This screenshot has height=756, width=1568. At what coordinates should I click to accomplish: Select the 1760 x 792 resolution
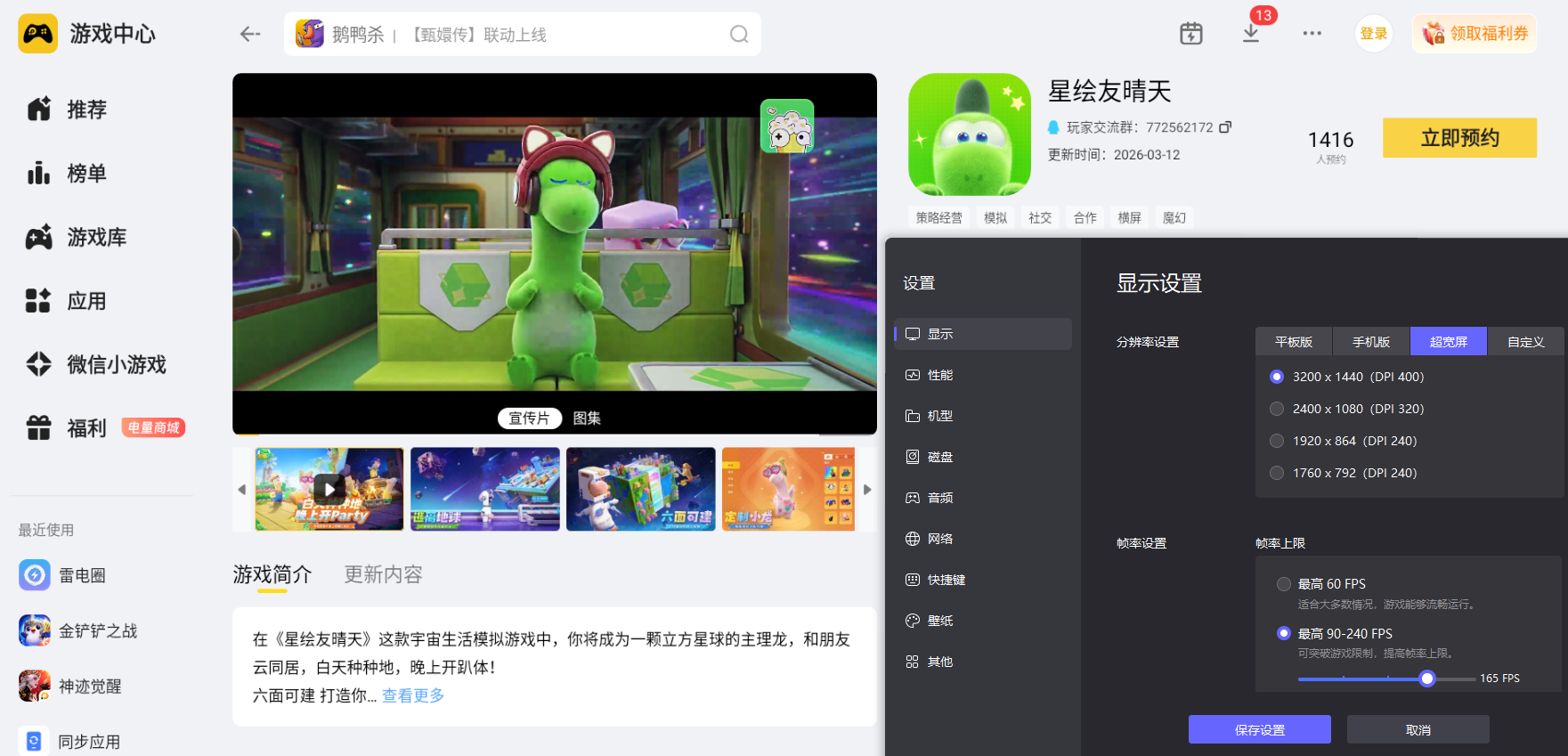[x=1277, y=473]
